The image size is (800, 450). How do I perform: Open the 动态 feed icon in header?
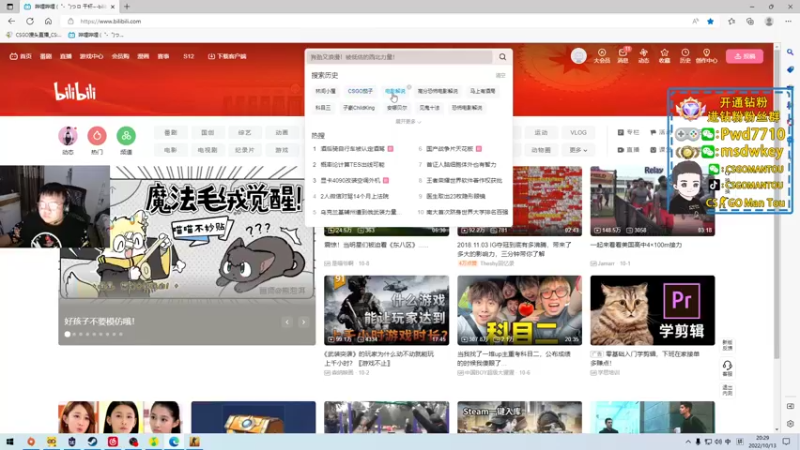(x=643, y=56)
